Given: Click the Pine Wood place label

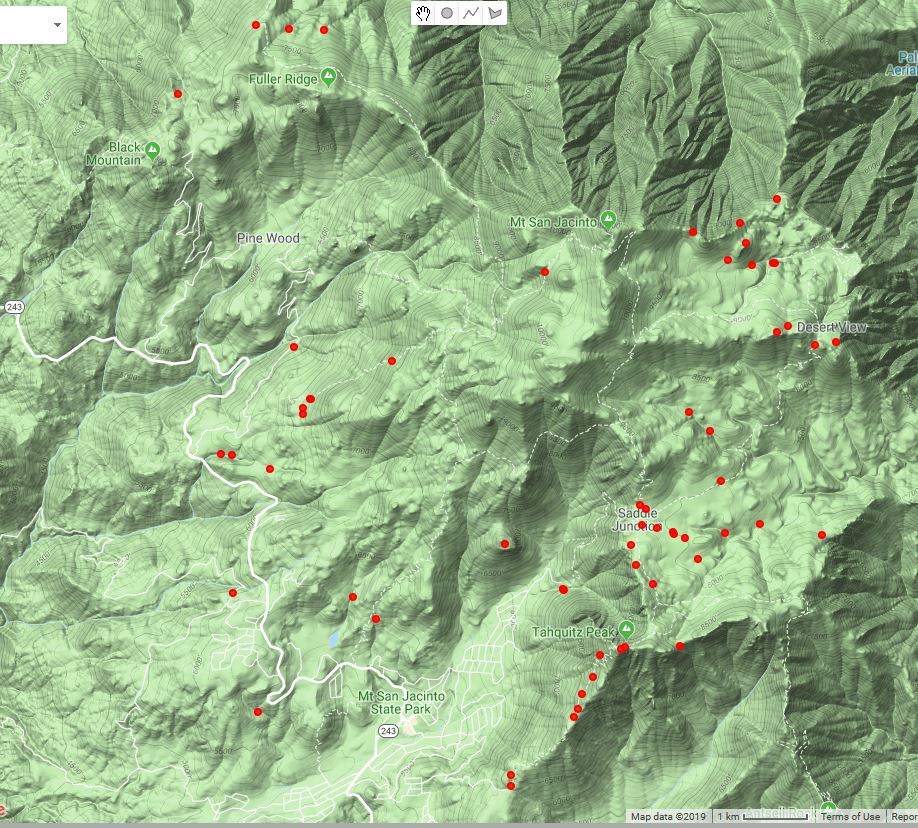Looking at the screenshot, I should click(x=267, y=238).
